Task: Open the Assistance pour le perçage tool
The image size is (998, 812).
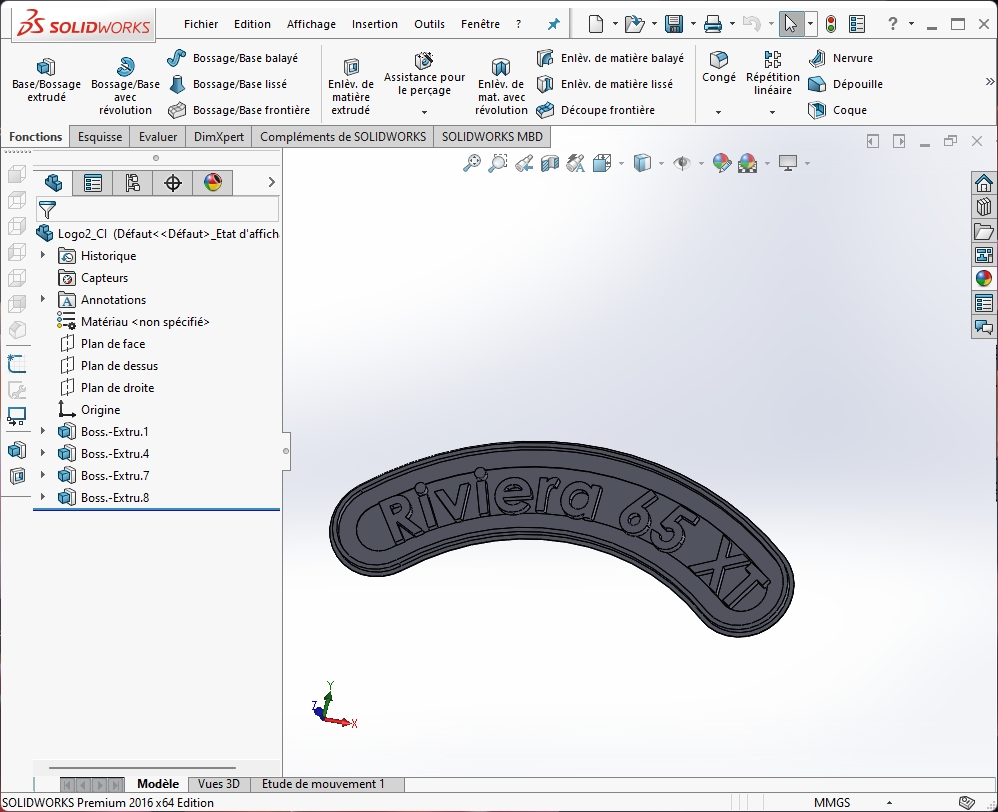Action: 424,74
